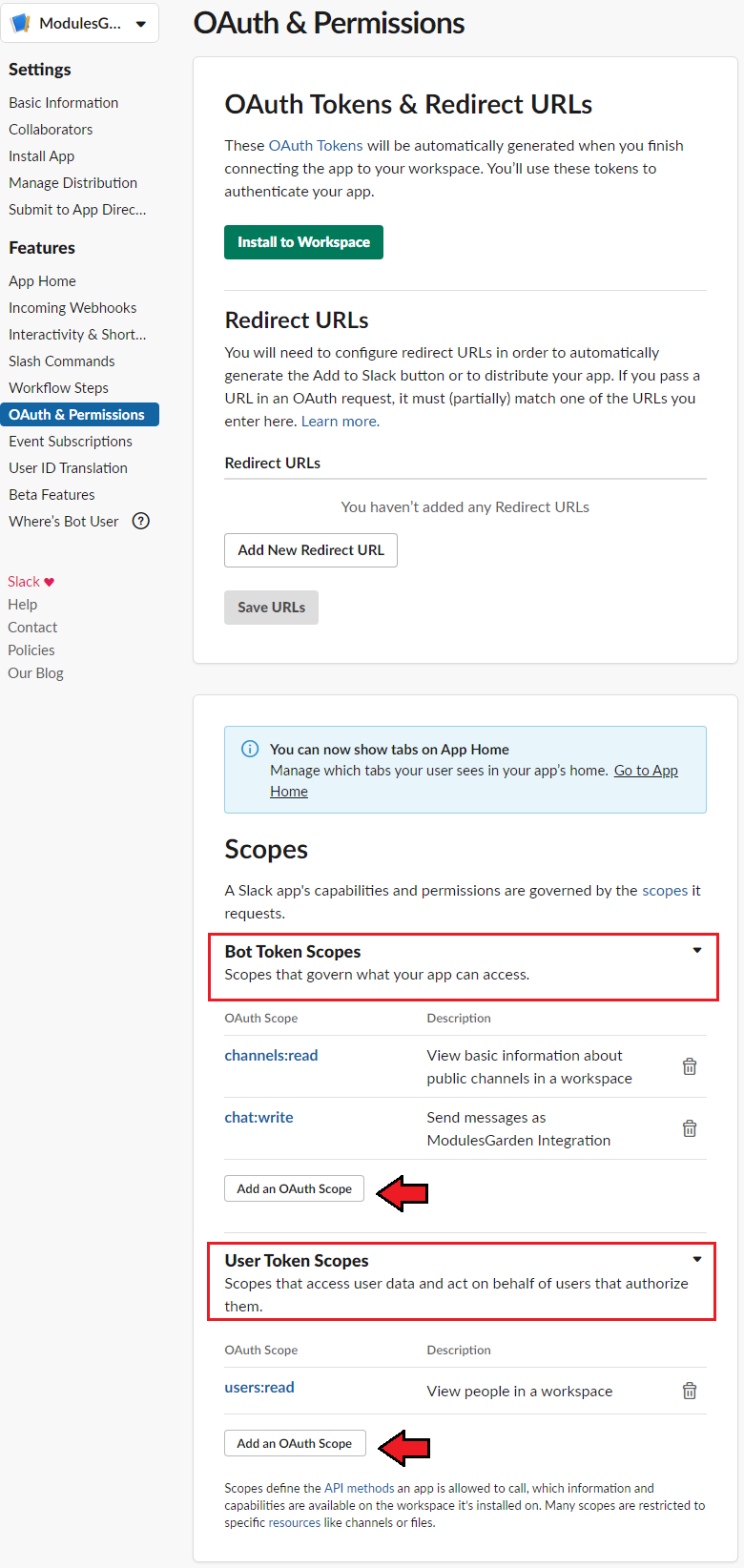Image resolution: width=744 pixels, height=1568 pixels.
Task: Click the ModulesGarden app logo icon
Action: [x=20, y=23]
